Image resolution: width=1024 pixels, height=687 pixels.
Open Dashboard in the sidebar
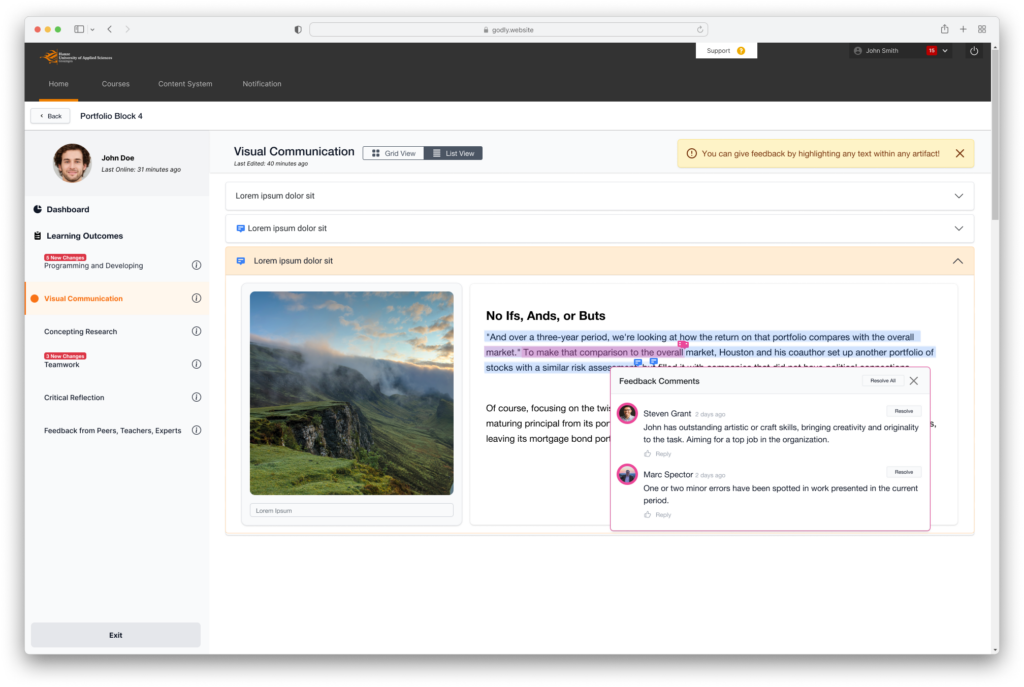[x=67, y=210]
